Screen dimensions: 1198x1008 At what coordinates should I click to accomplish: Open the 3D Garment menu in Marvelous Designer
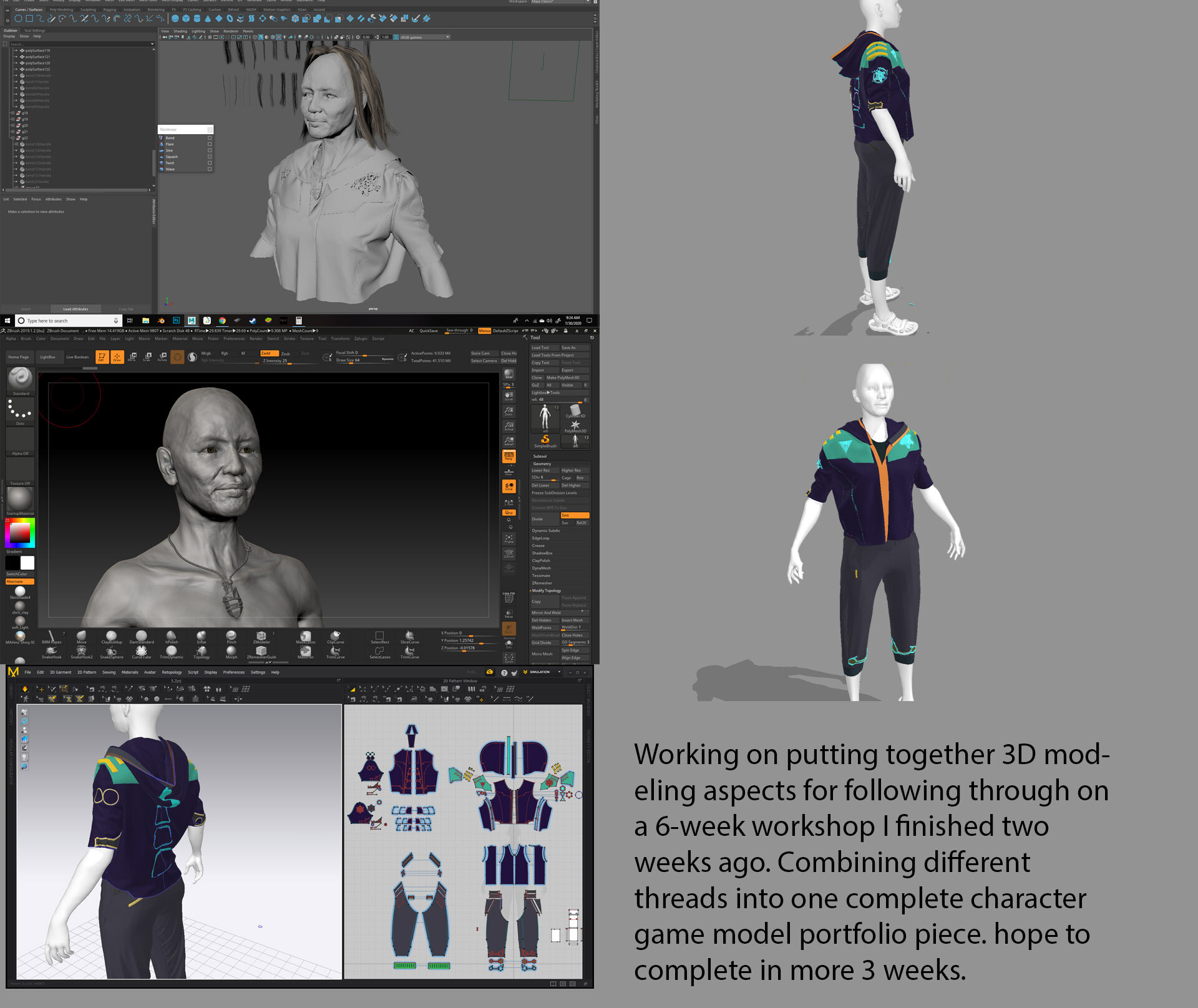tap(61, 672)
